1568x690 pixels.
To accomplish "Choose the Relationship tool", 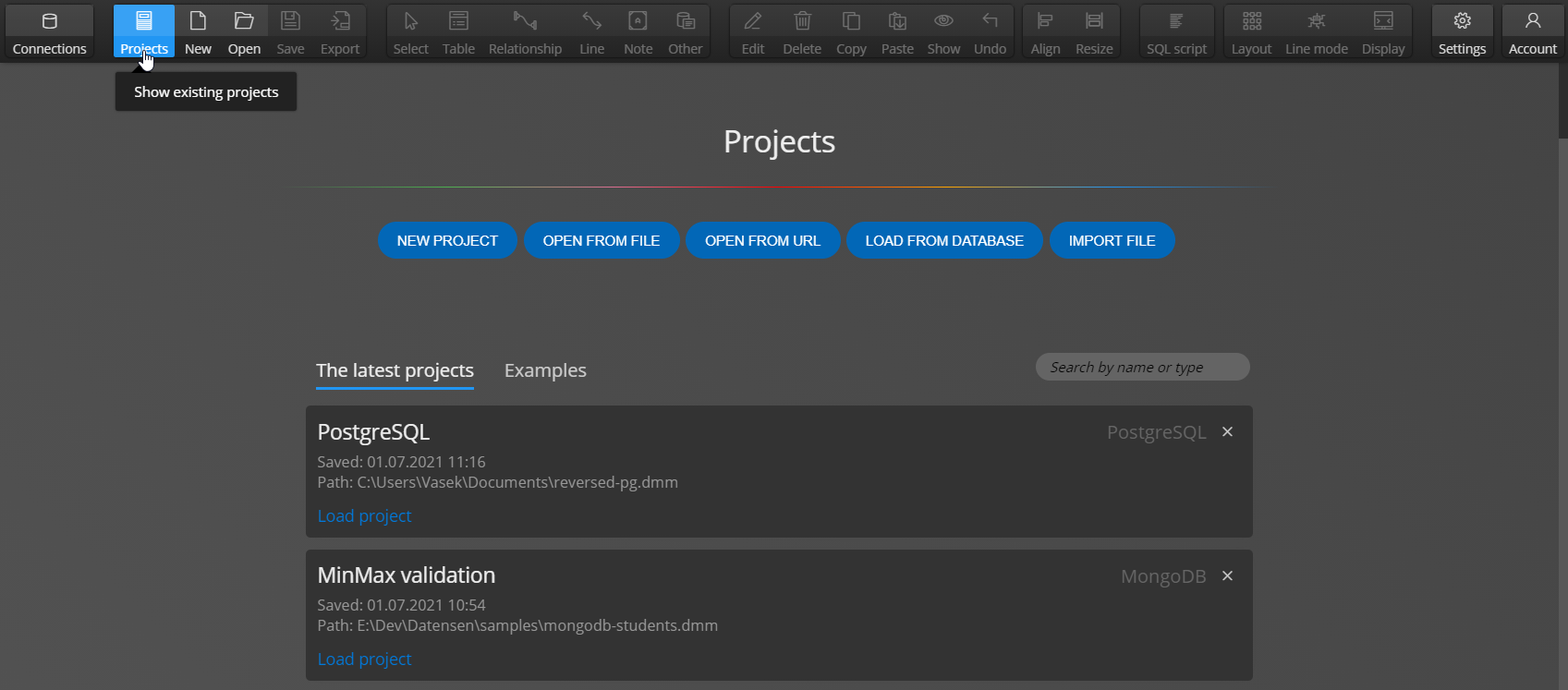I will tap(525, 32).
